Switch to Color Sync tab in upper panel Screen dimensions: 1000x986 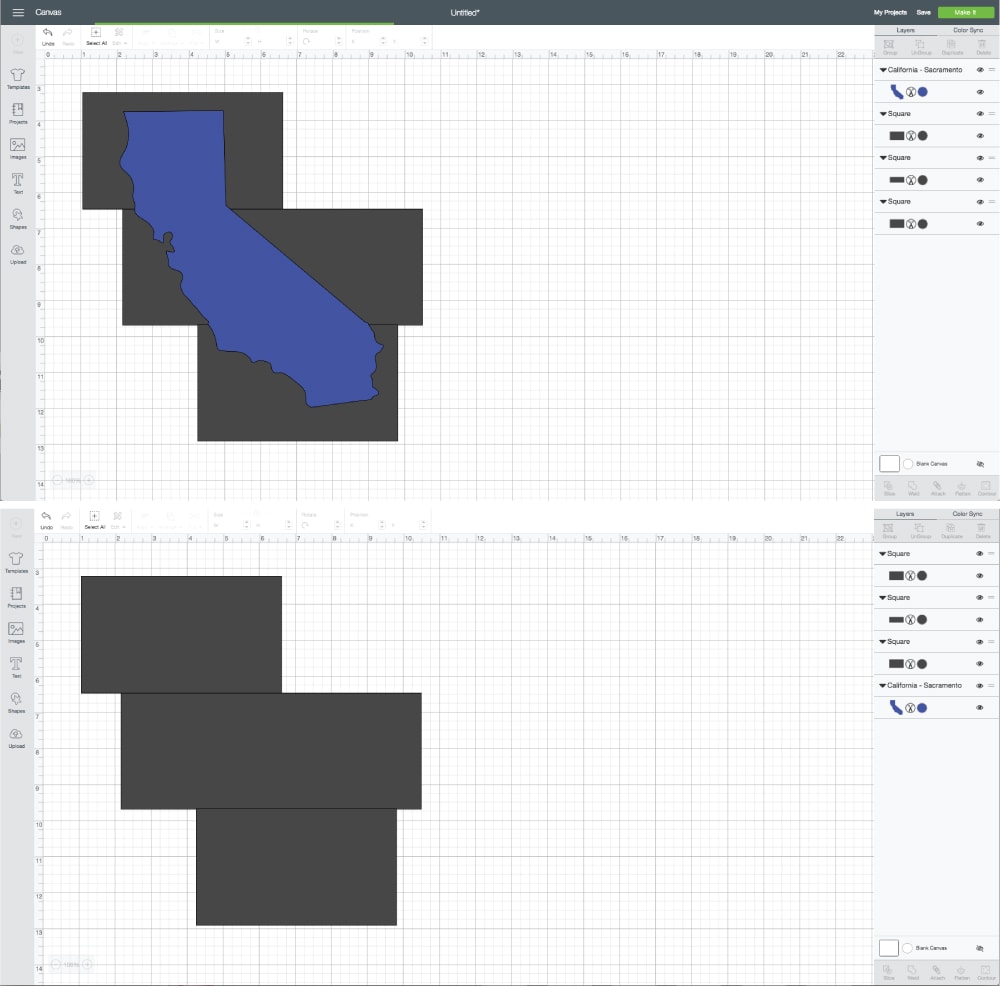(x=967, y=30)
